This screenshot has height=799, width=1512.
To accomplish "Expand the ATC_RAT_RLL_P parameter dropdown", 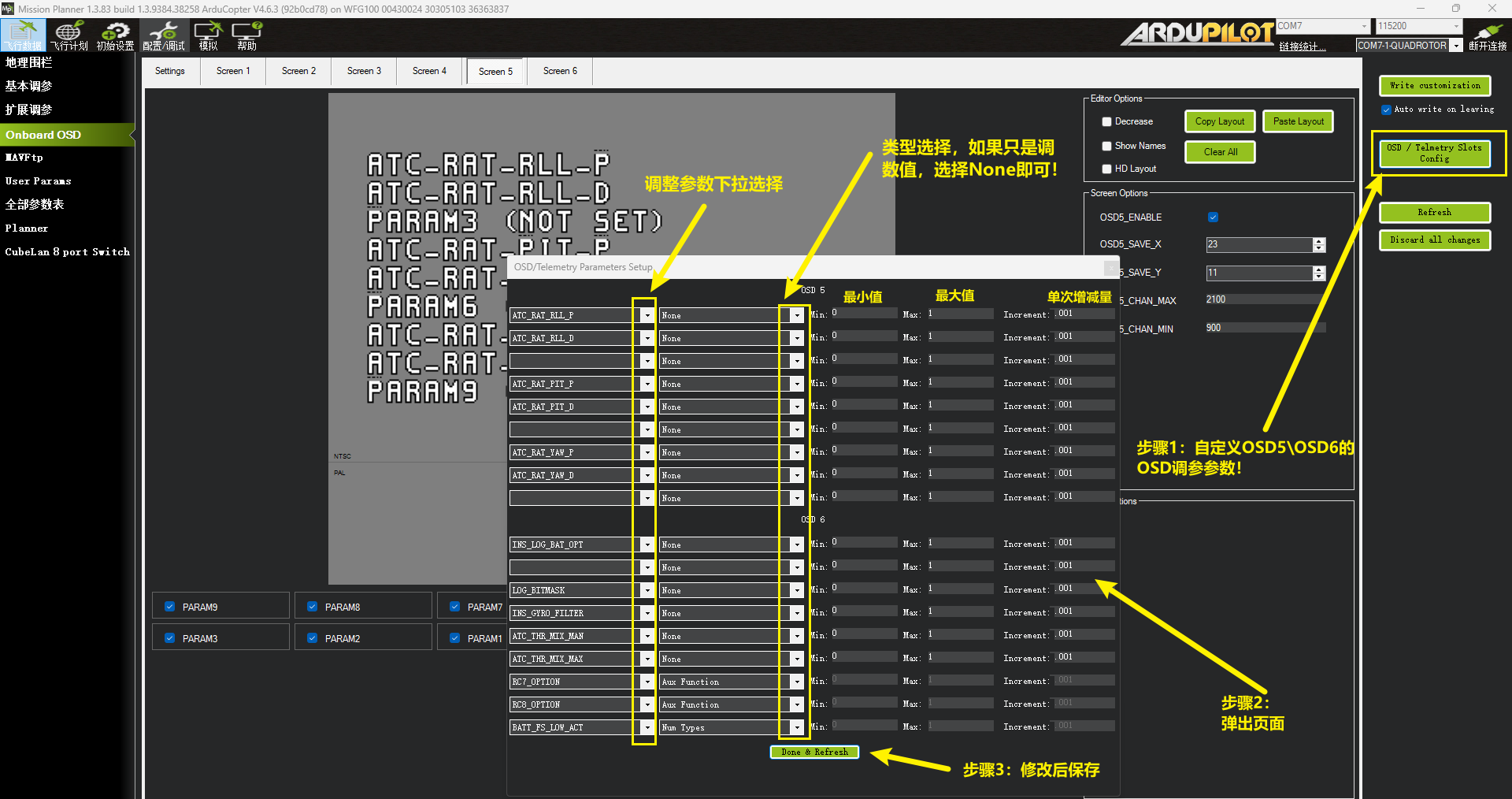I will coord(647,315).
